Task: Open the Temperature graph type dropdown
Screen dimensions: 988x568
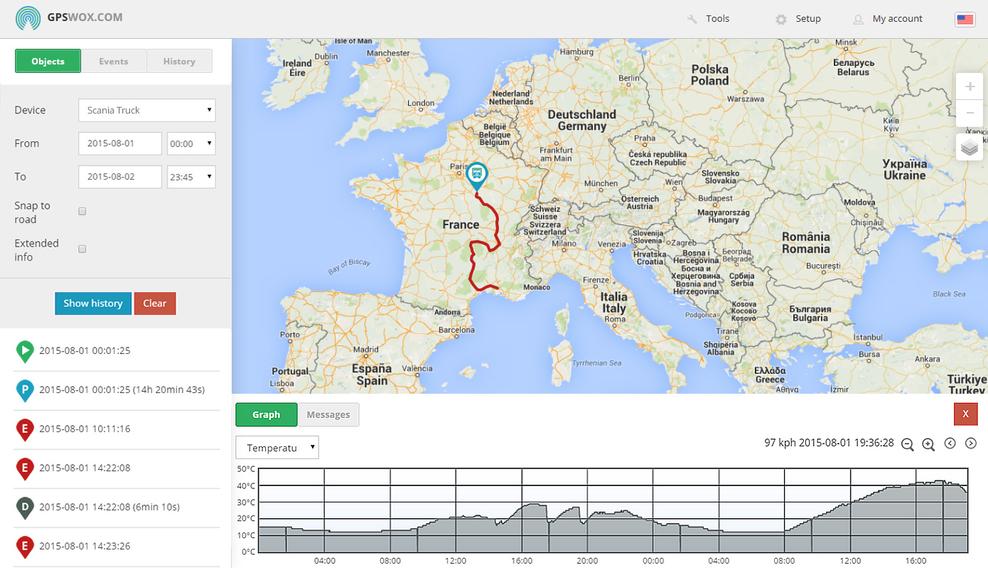Action: point(277,448)
